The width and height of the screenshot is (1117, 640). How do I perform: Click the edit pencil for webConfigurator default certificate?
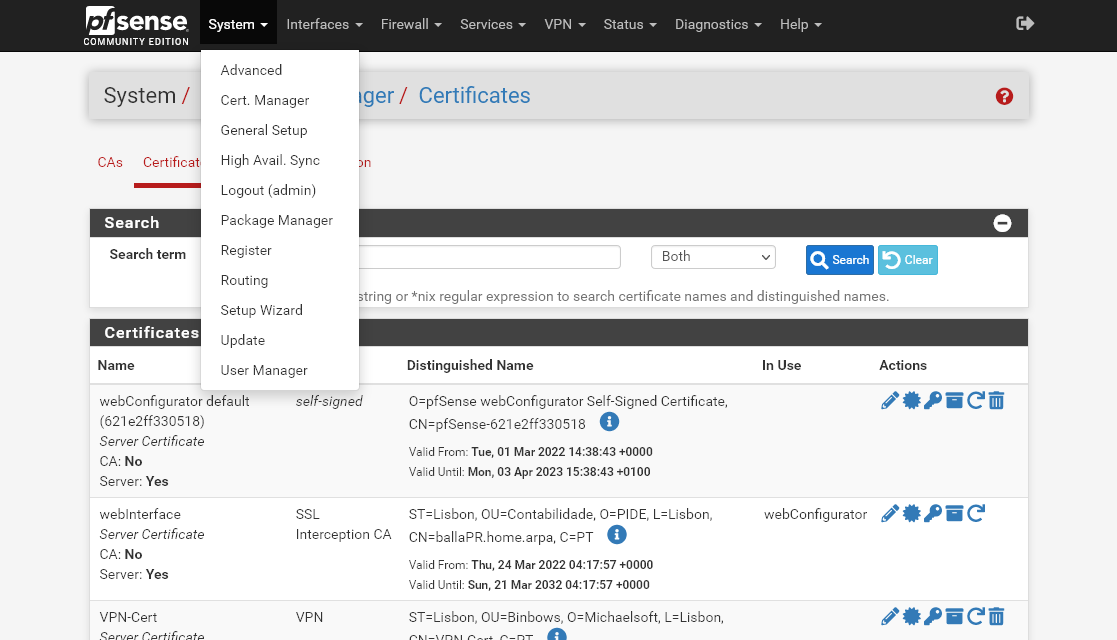(889, 401)
